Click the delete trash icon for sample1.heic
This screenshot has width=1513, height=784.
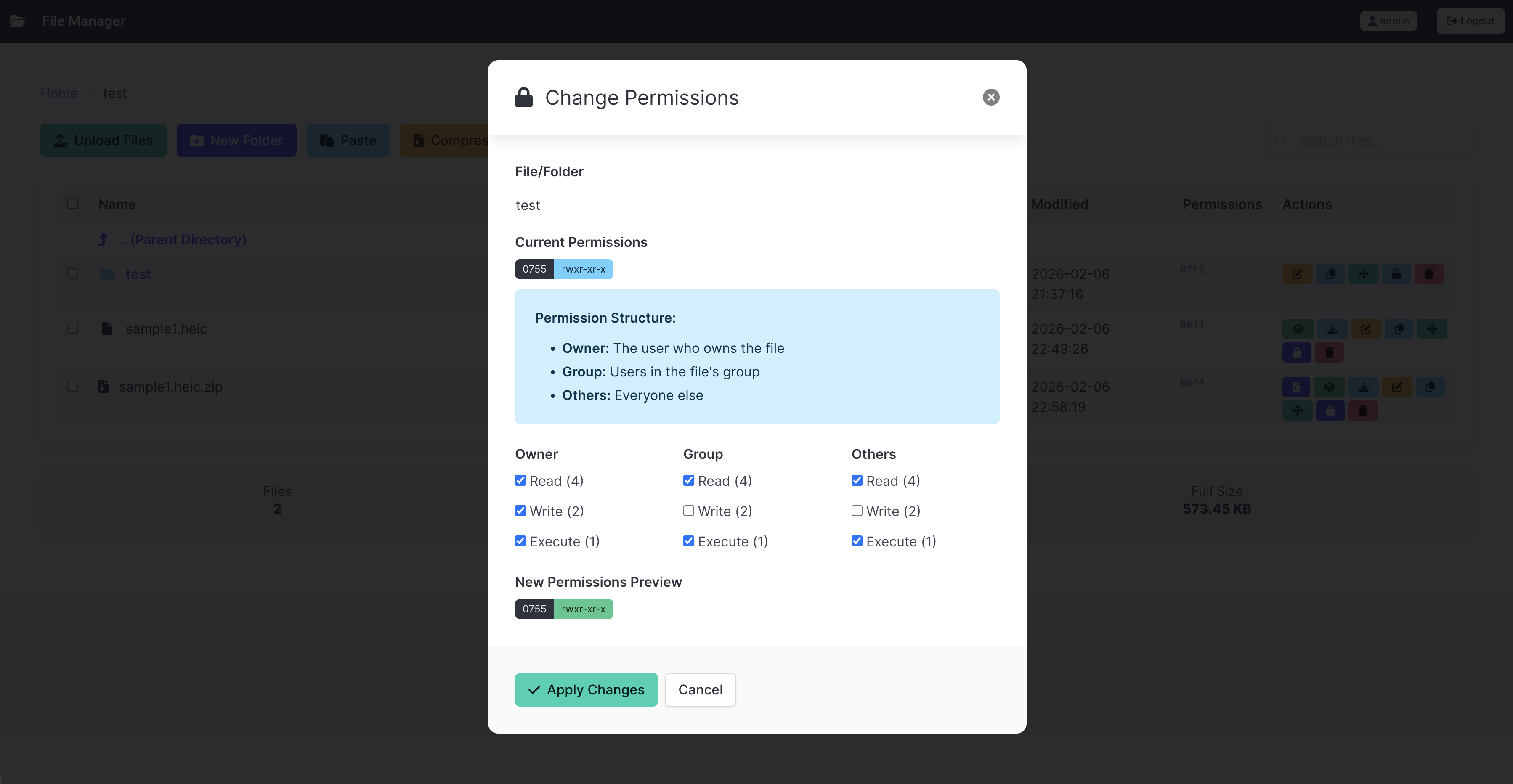pos(1330,352)
